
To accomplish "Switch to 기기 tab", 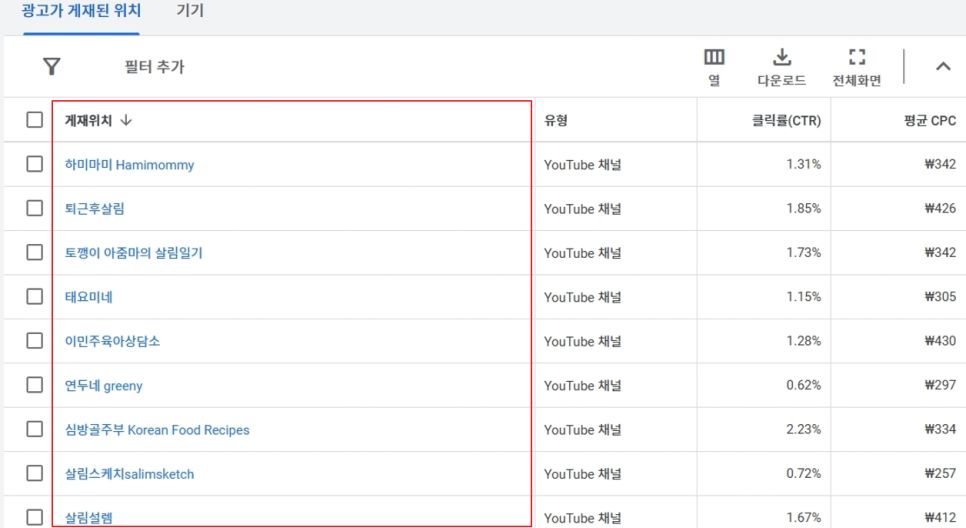I will coord(190,10).
